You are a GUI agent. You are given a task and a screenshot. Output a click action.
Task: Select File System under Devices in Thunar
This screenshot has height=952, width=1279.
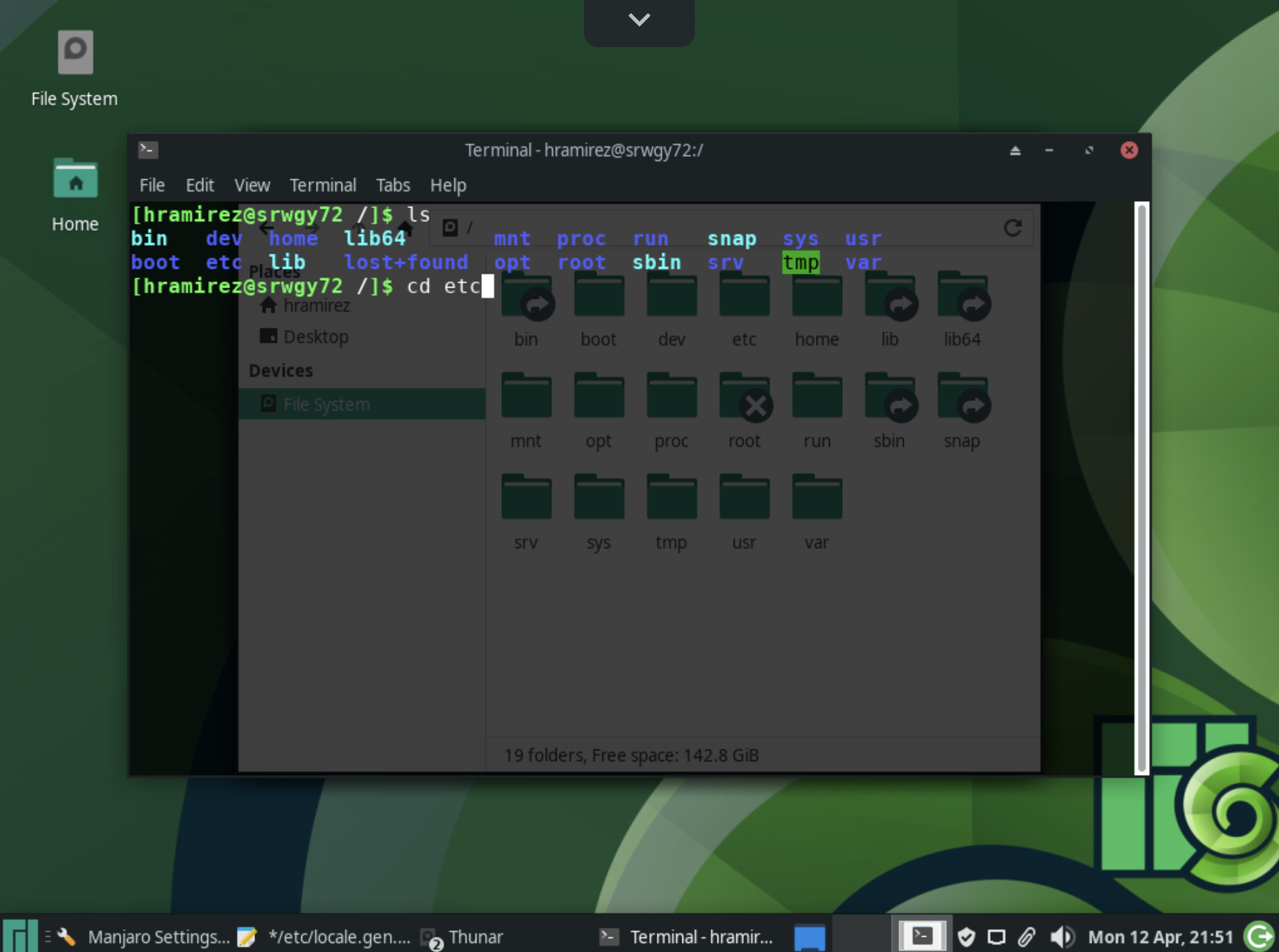[362, 404]
